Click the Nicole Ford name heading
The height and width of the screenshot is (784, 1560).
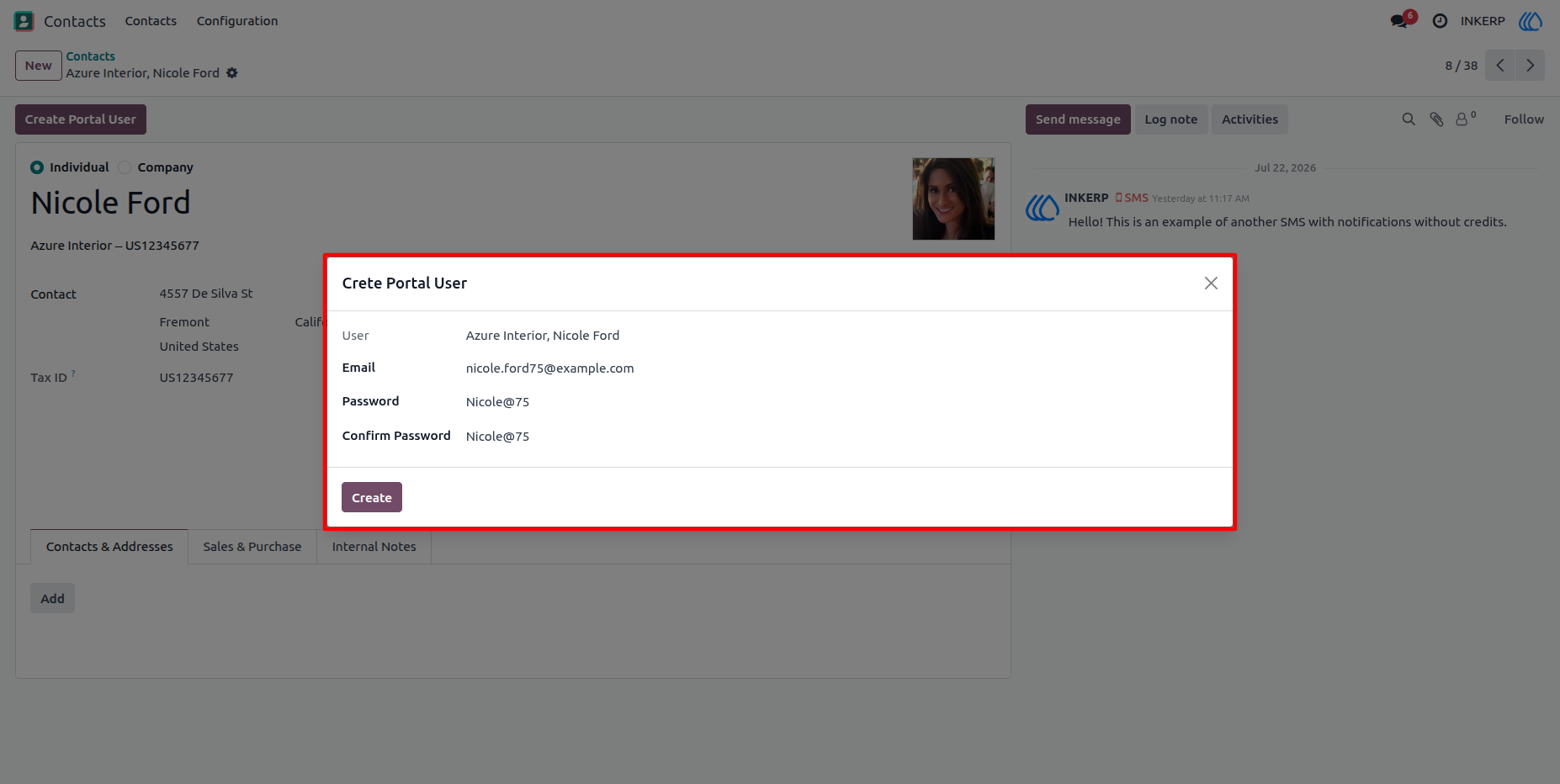pos(111,203)
